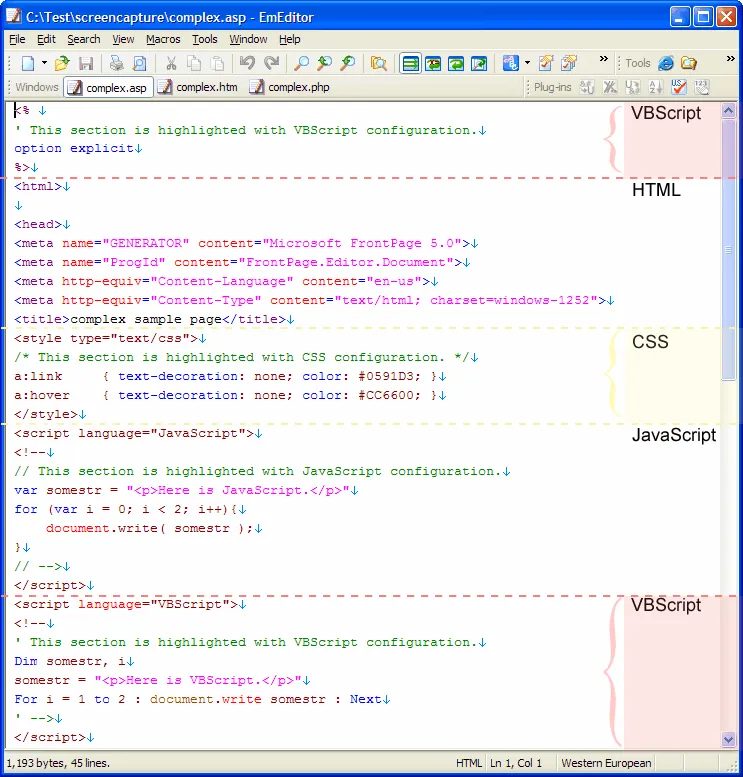Click the Properties for All Configurations icon

point(569,63)
